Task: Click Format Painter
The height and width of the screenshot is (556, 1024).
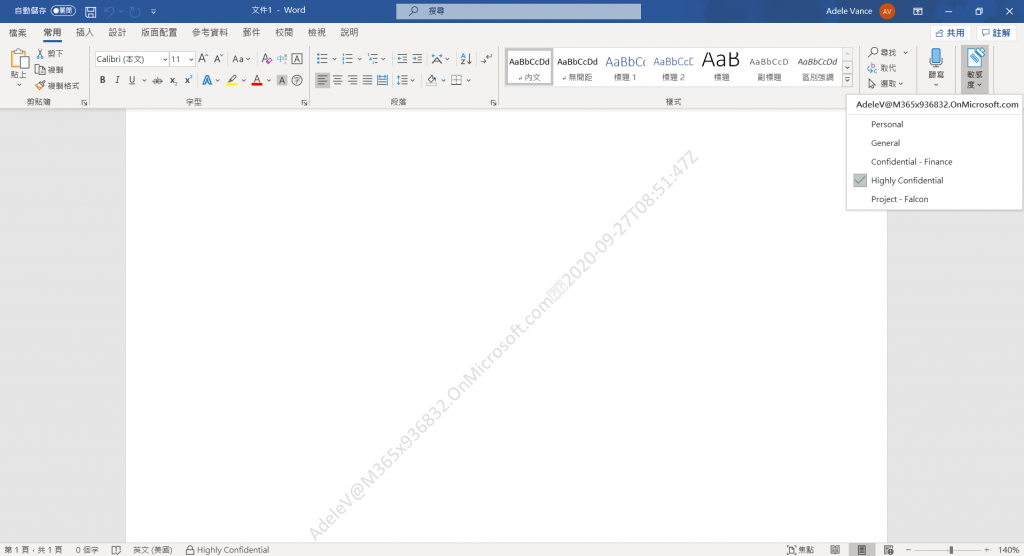Action: 57,86
